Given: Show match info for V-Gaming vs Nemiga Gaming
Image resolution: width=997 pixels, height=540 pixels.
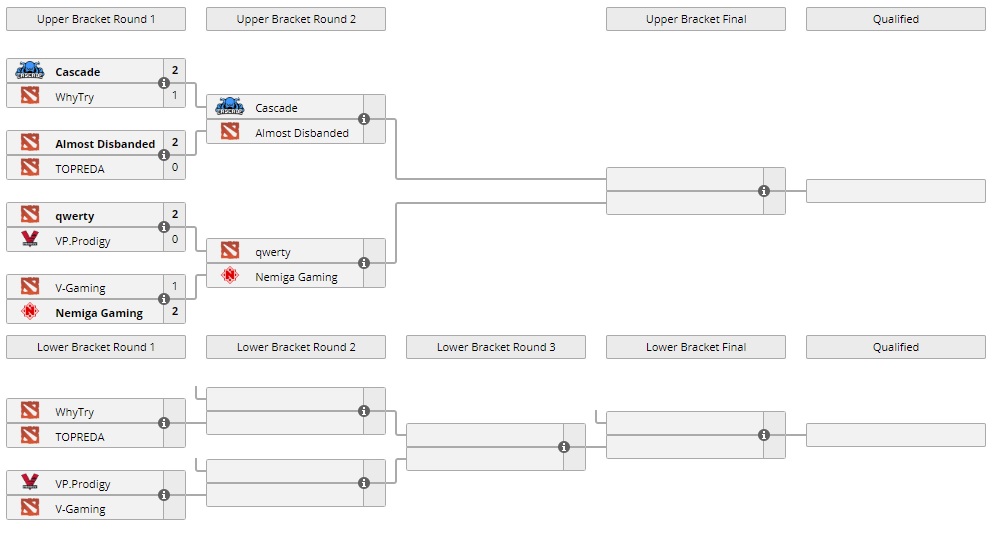Looking at the screenshot, I should (164, 300).
